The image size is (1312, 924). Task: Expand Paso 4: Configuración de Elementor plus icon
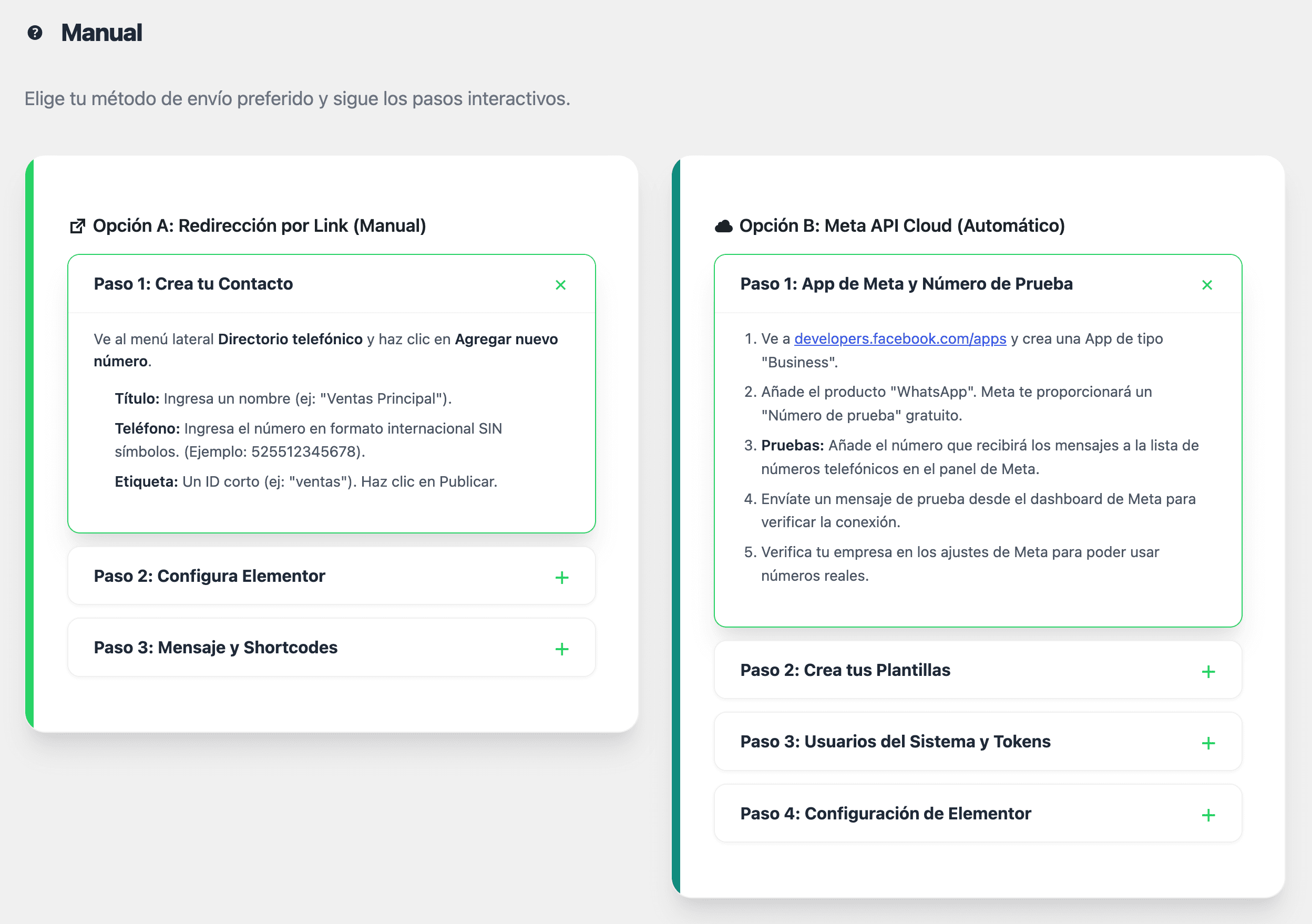point(1208,815)
